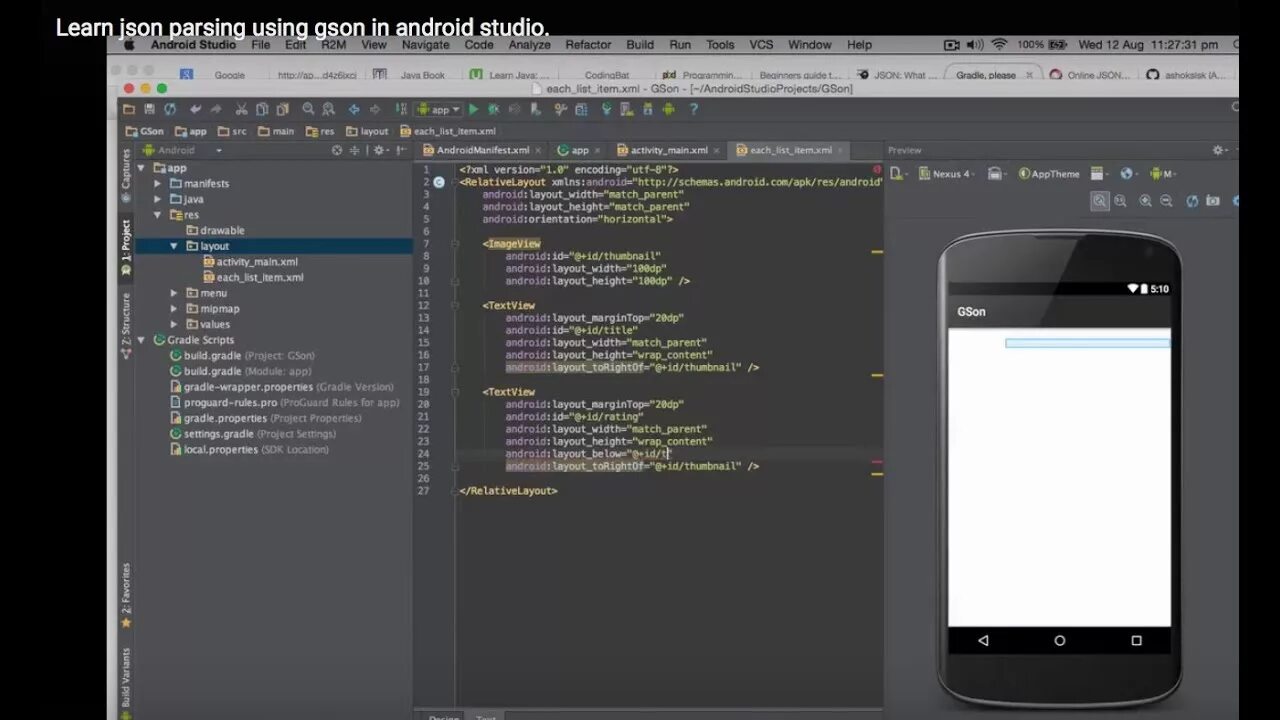Click the Synchronize toolbar icon
The width and height of the screenshot is (1280, 720).
170,109
